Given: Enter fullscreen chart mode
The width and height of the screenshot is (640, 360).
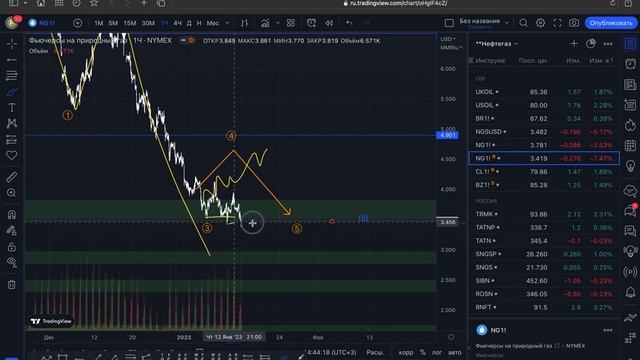Looking at the screenshot, I should coord(557,23).
